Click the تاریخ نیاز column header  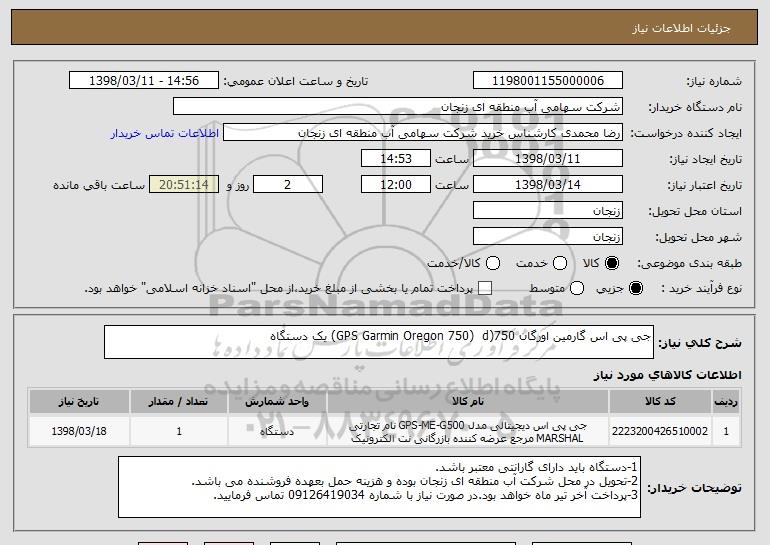tap(79, 402)
